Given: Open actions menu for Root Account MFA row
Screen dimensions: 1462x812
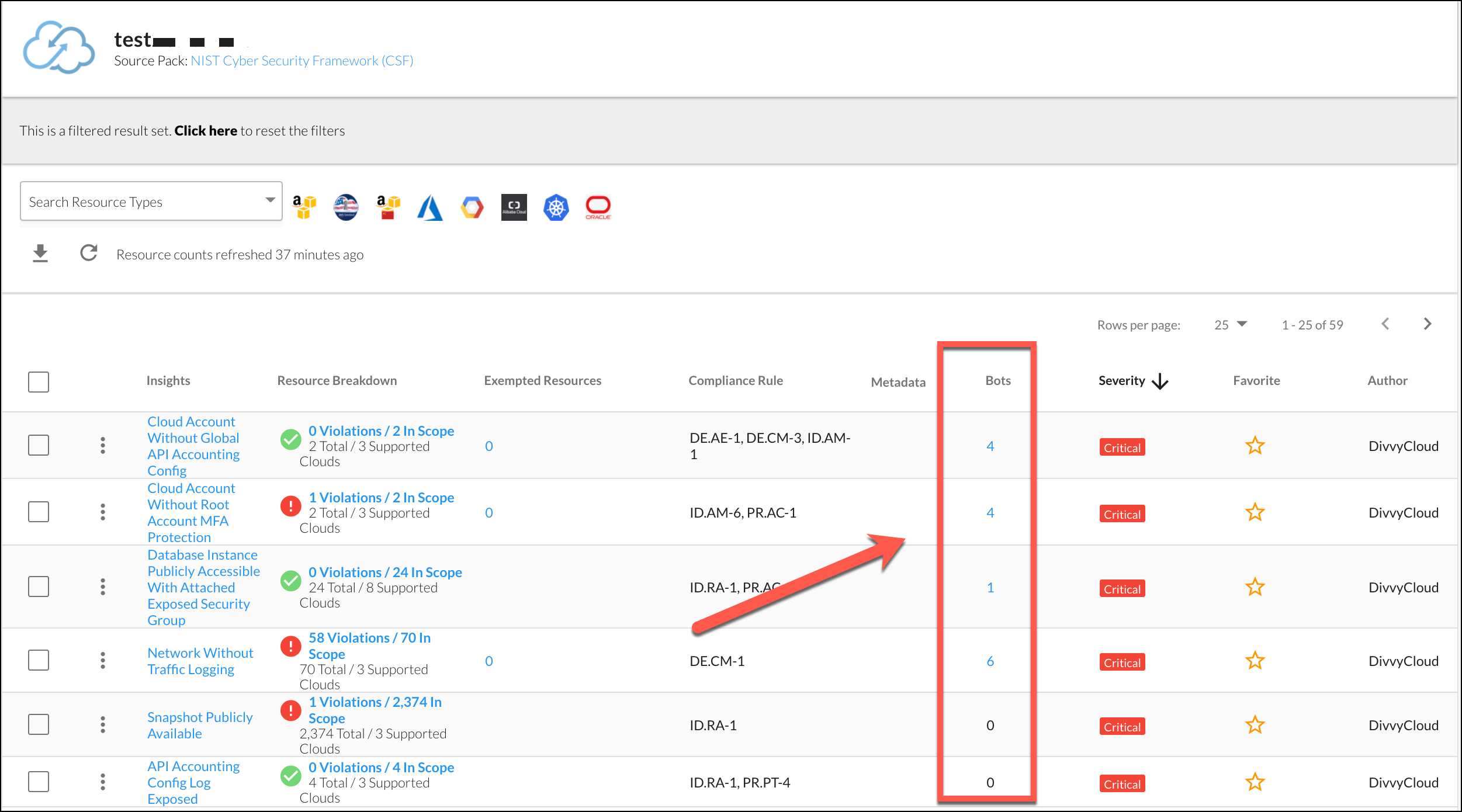Looking at the screenshot, I should 103,512.
